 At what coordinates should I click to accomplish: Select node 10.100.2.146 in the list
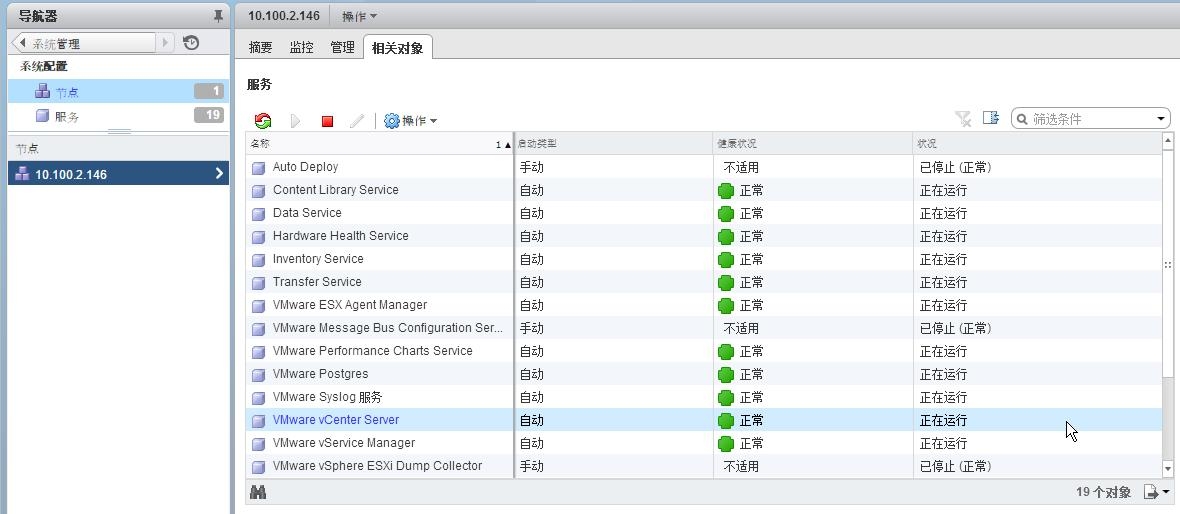118,174
